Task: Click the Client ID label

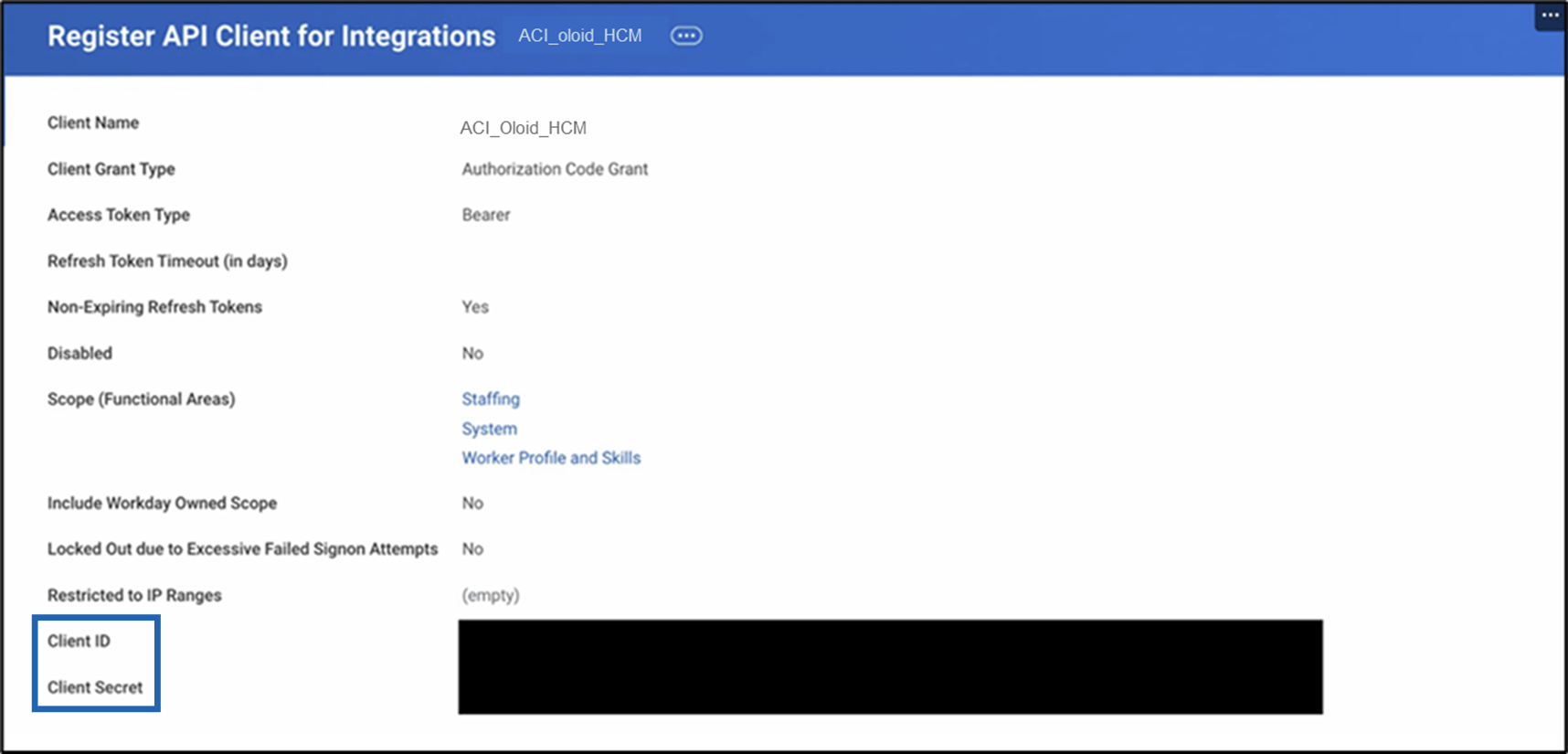Action: point(79,641)
